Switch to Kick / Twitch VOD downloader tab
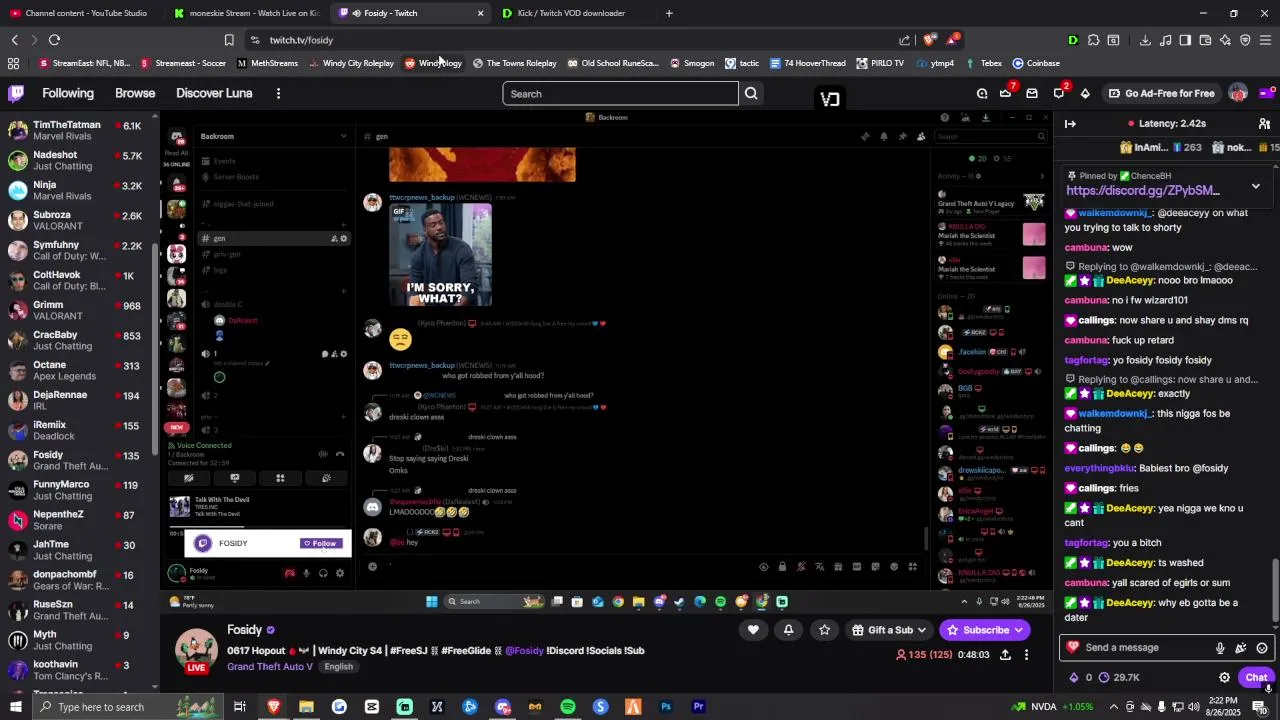 click(572, 13)
